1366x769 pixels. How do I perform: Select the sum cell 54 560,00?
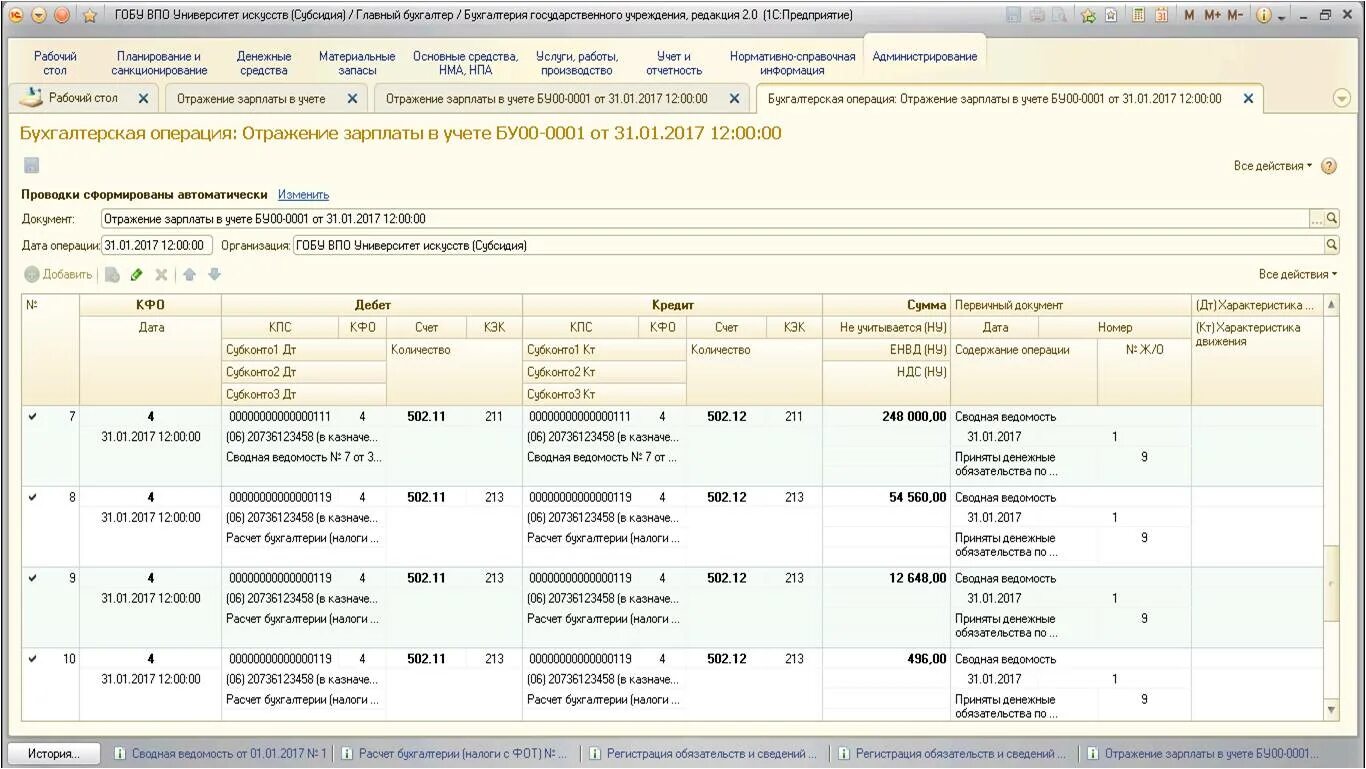click(x=885, y=497)
